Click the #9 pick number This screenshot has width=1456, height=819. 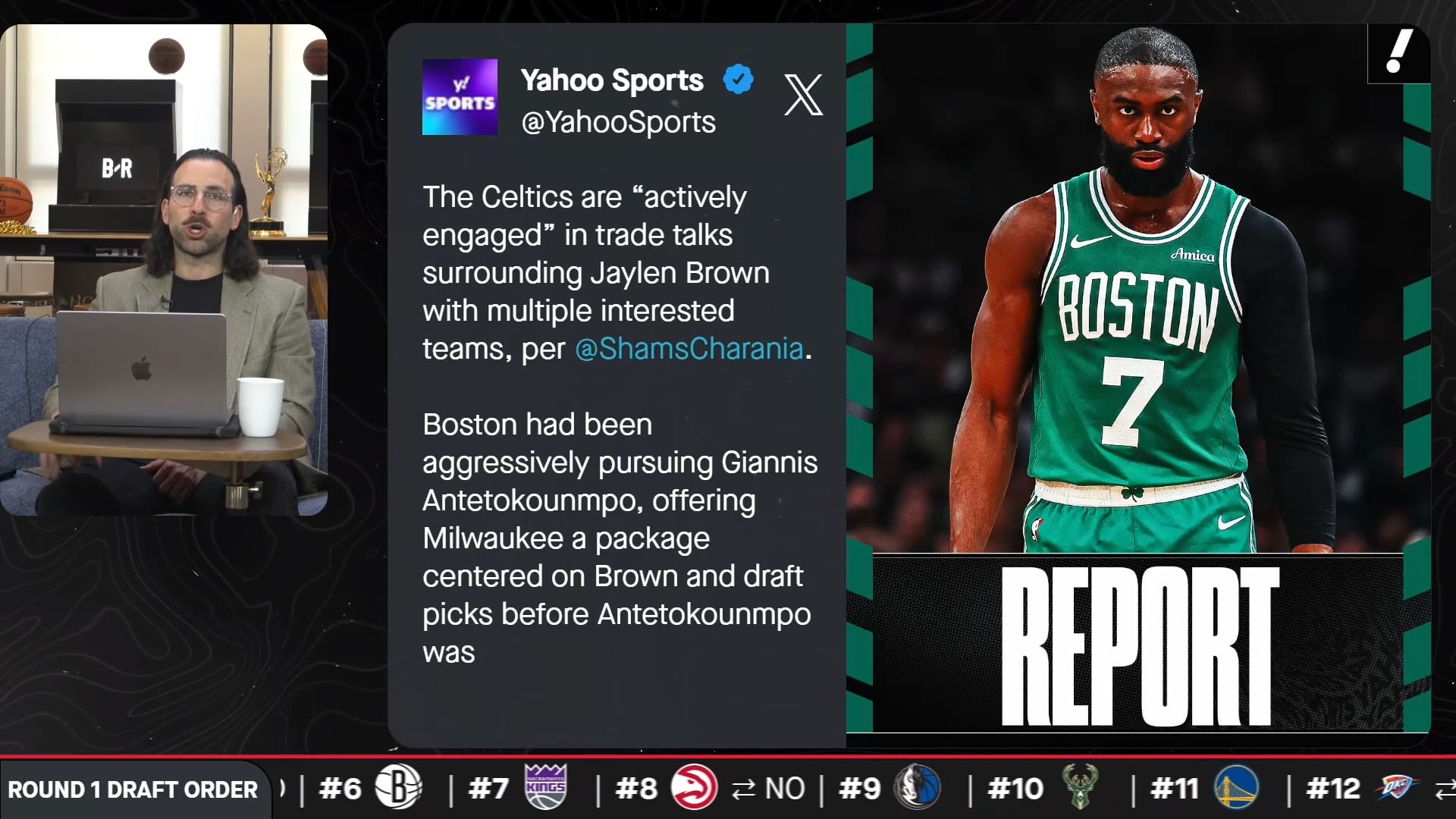(x=860, y=789)
